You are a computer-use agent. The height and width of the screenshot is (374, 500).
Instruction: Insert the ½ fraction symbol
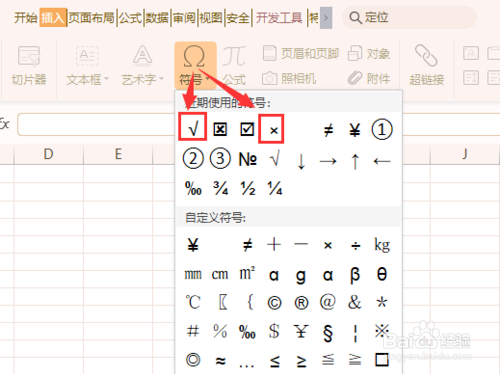pos(248,188)
